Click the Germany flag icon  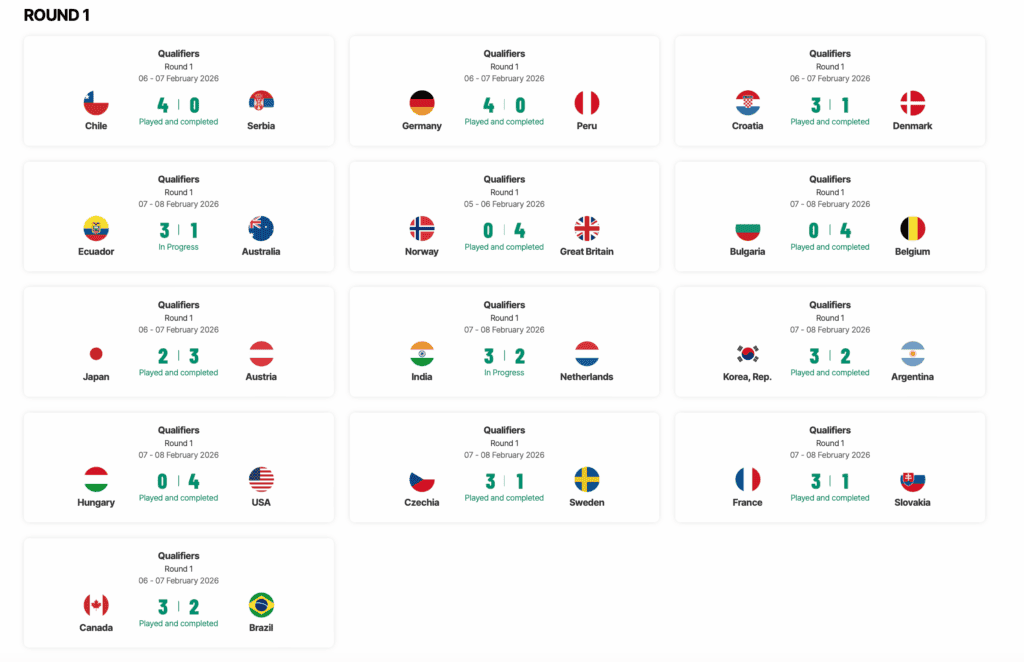click(x=422, y=103)
